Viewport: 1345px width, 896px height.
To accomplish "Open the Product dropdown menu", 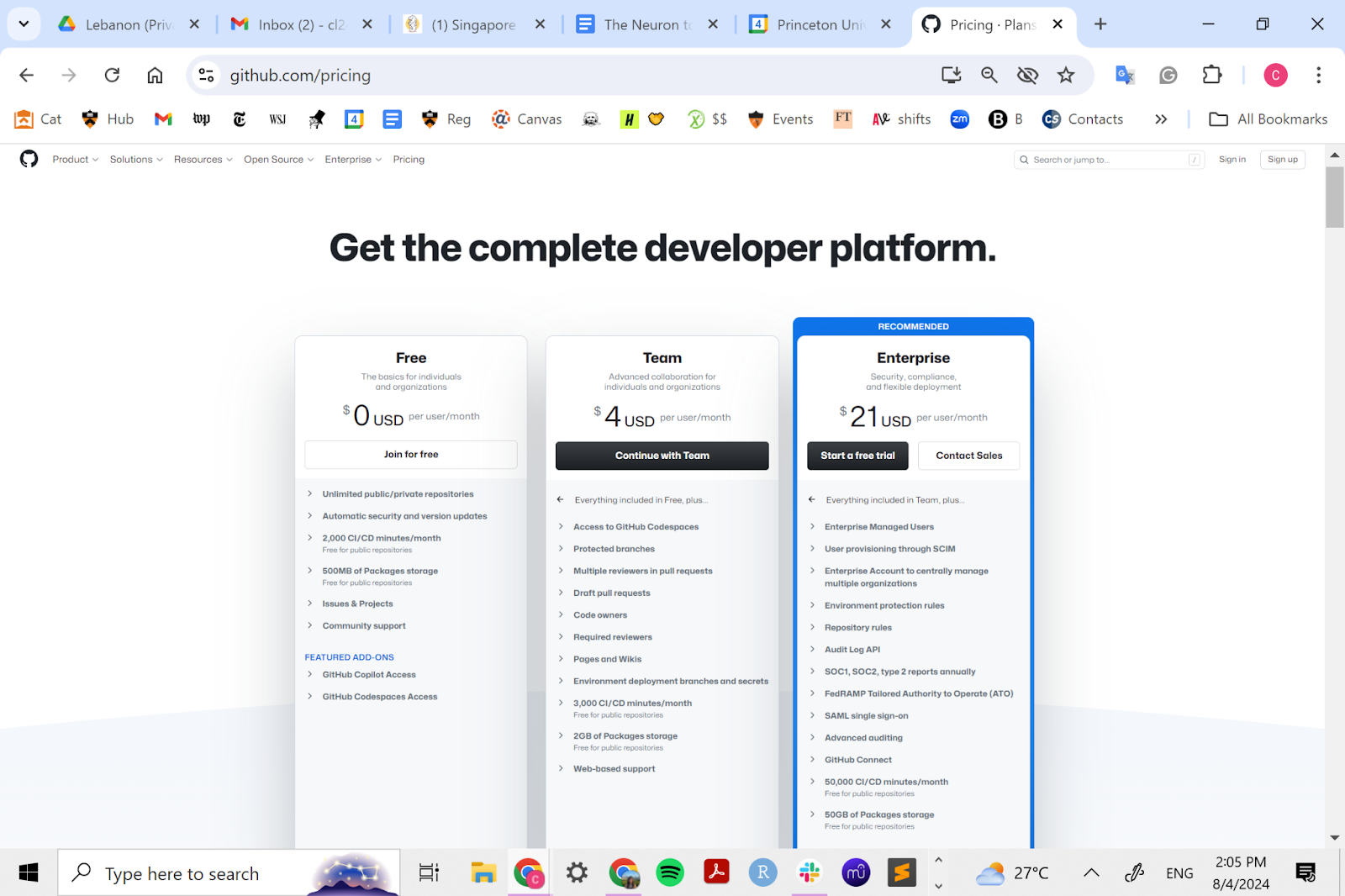I will pyautogui.click(x=75, y=160).
